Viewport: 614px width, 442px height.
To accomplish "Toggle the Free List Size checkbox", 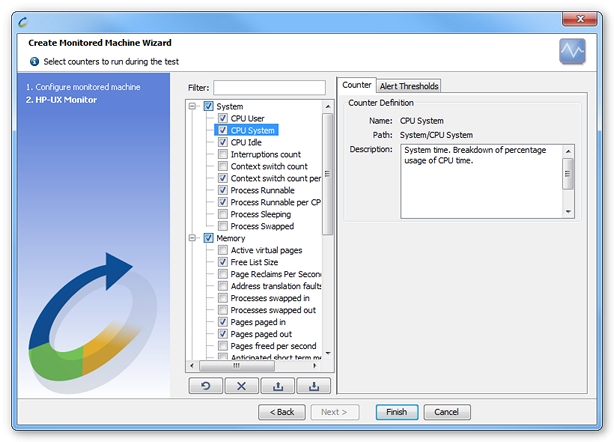I will coord(223,262).
